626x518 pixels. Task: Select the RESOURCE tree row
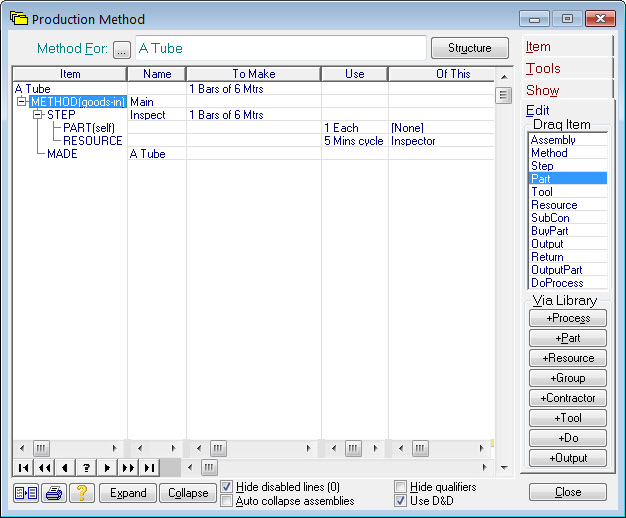pos(93,141)
